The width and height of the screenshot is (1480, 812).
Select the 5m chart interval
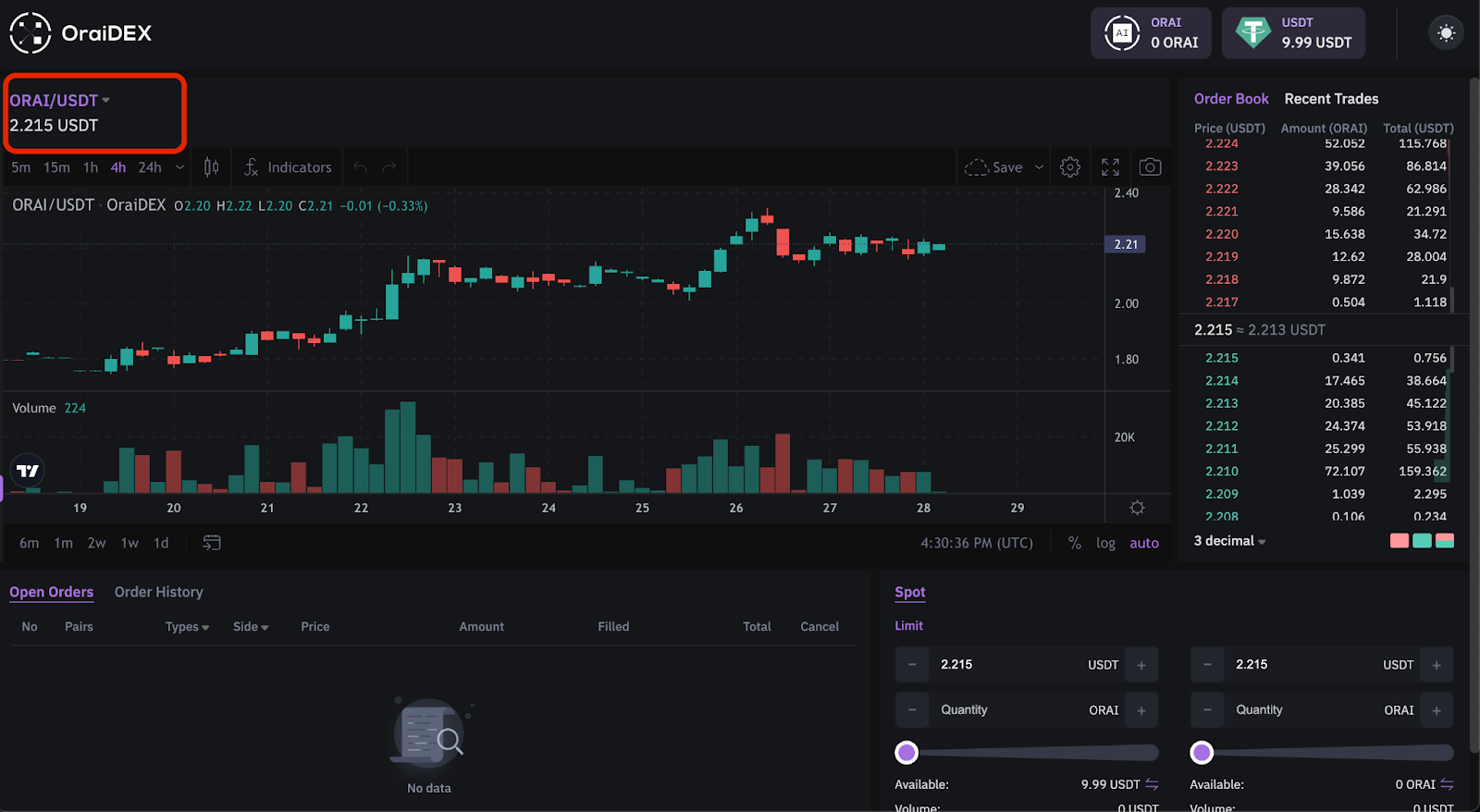[x=21, y=167]
